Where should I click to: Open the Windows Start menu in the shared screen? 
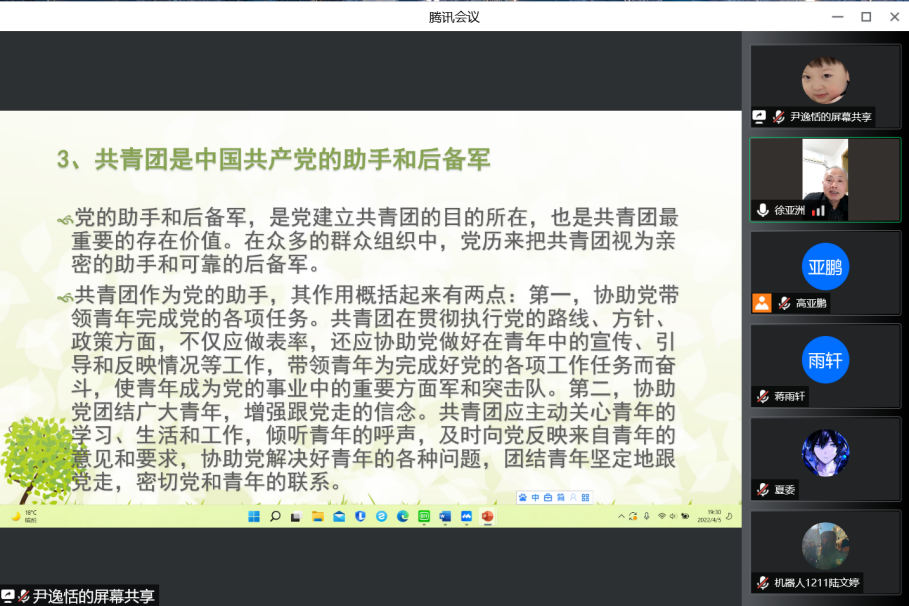[x=254, y=516]
